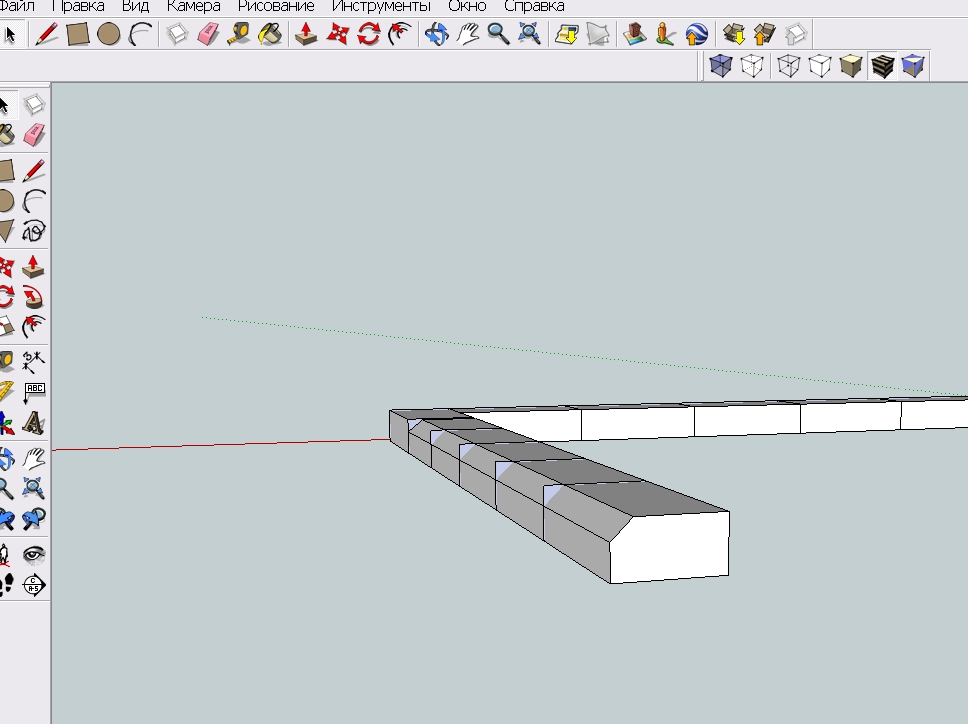The image size is (968, 724).
Task: Activate the Text label (ABC) tool
Action: [35, 390]
